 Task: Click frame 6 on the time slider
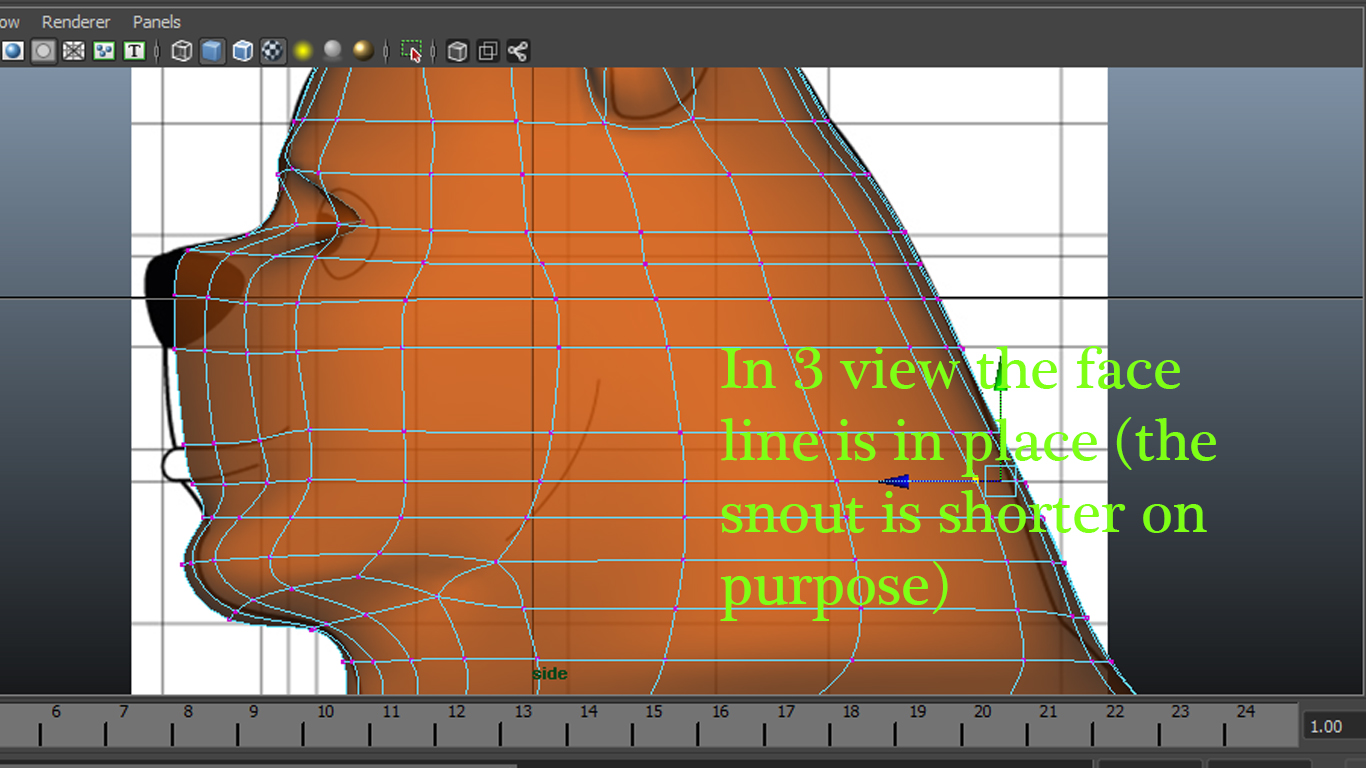56,712
